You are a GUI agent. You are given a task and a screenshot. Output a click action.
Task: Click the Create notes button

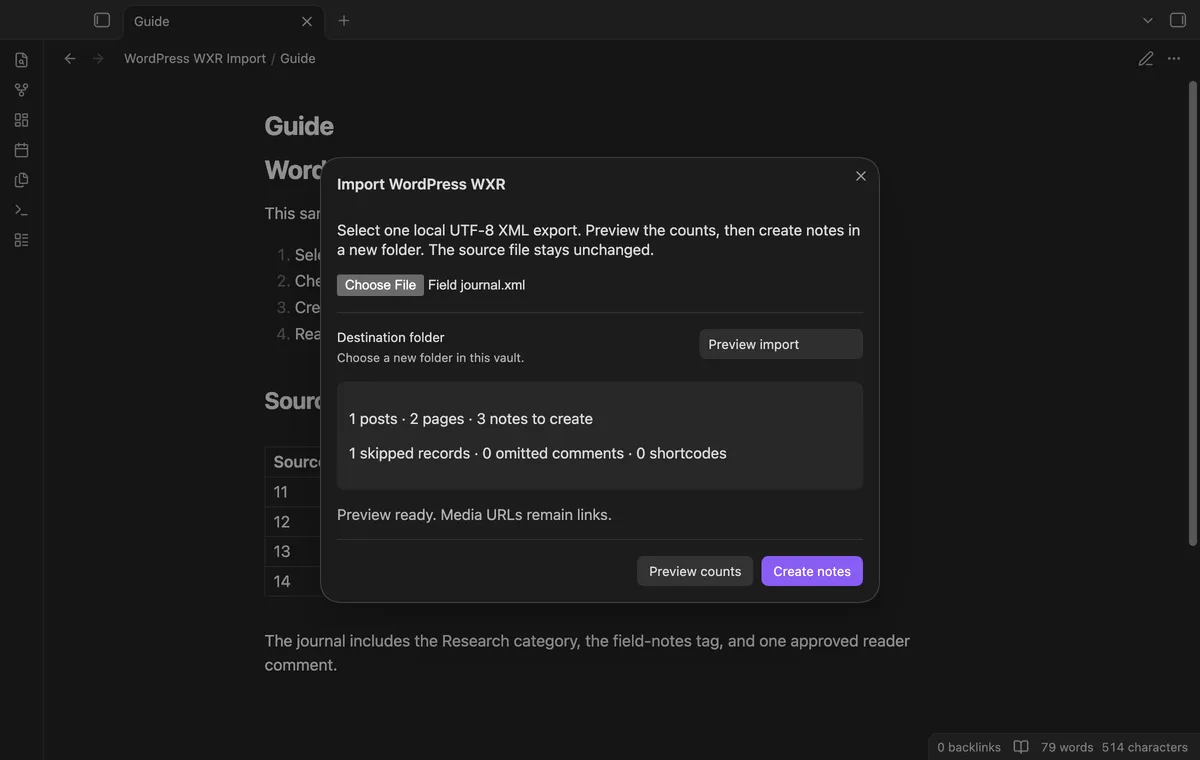pyautogui.click(x=812, y=571)
